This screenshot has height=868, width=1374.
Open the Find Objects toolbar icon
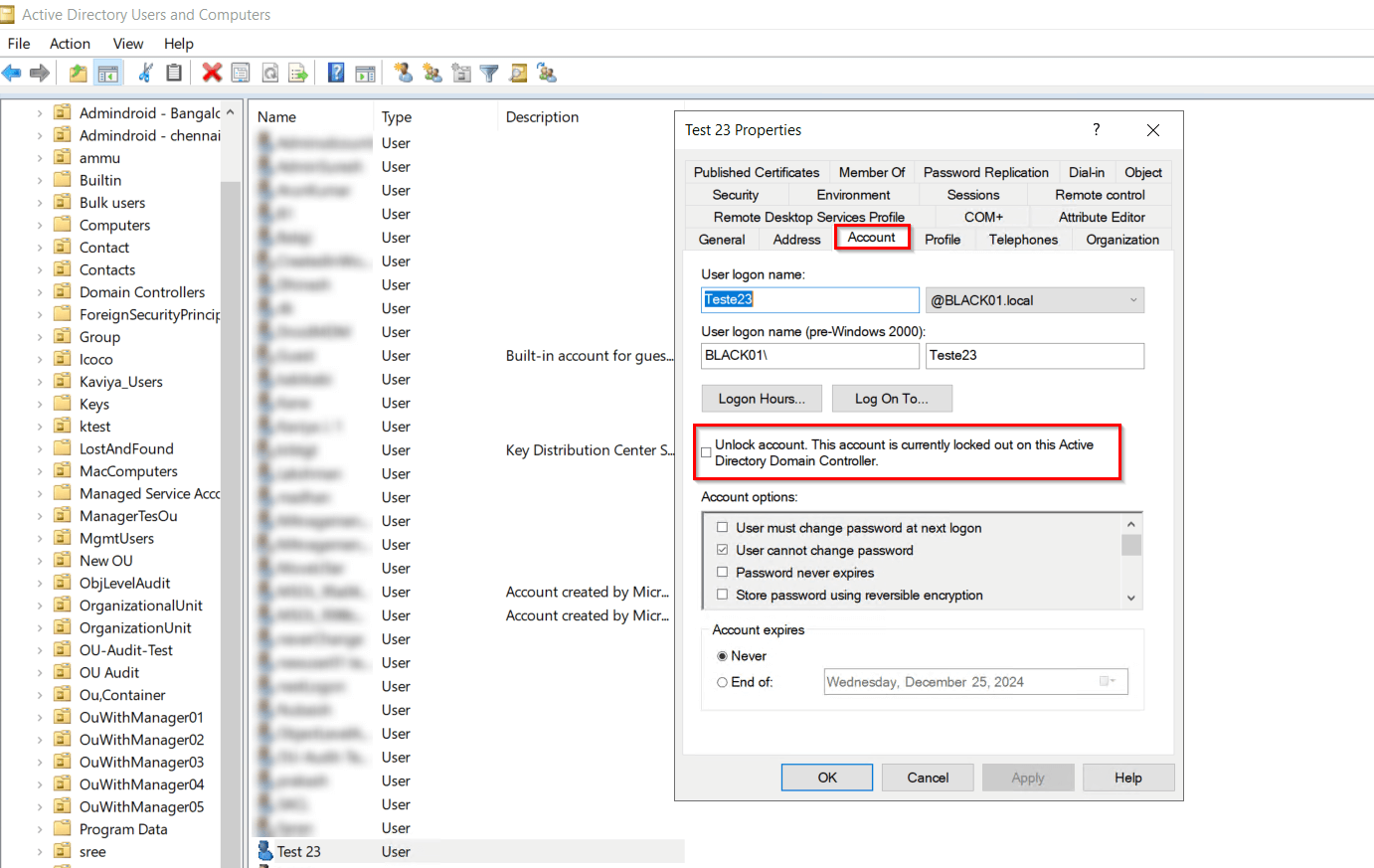[518, 72]
